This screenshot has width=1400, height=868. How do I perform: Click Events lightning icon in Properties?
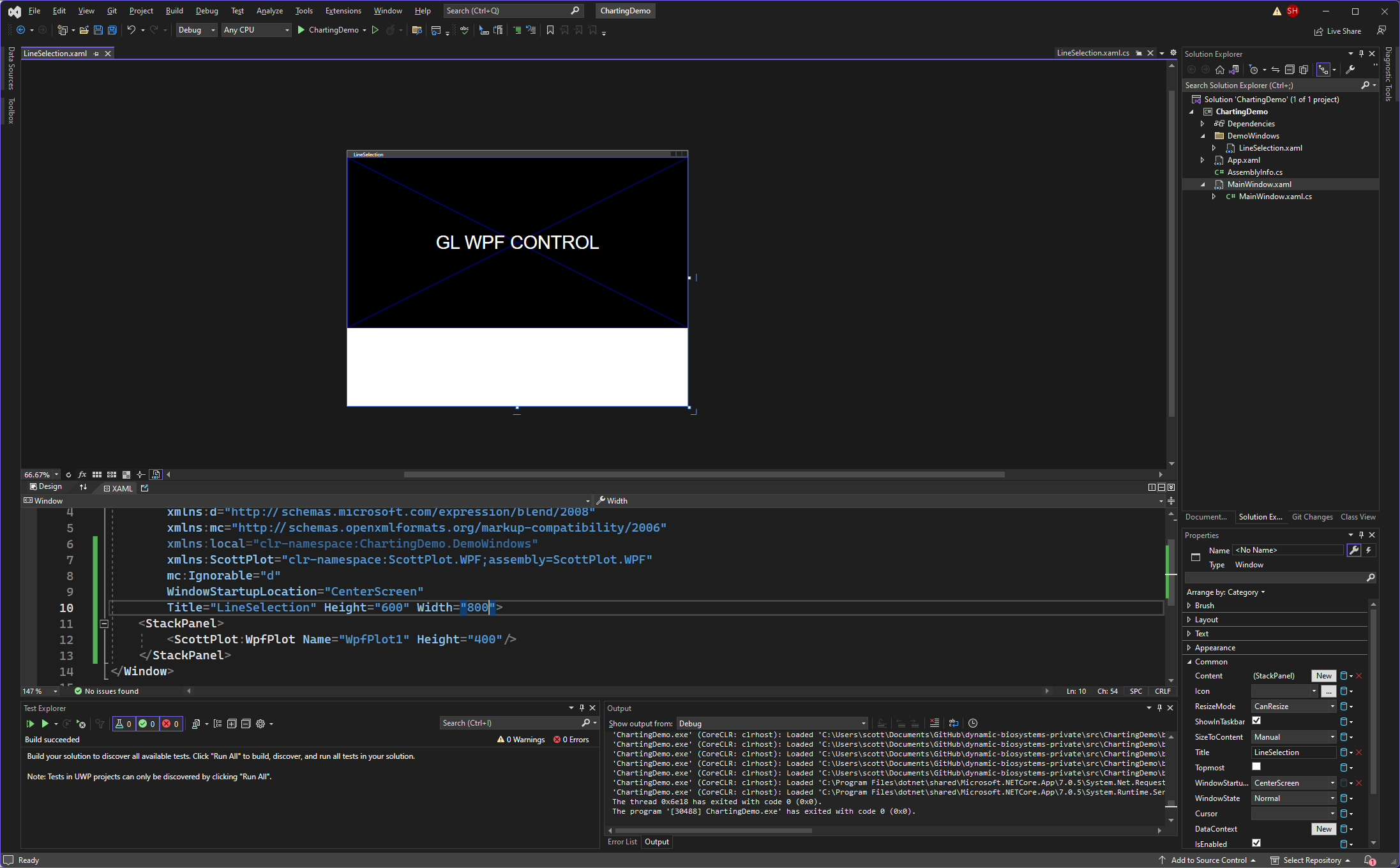point(1369,550)
